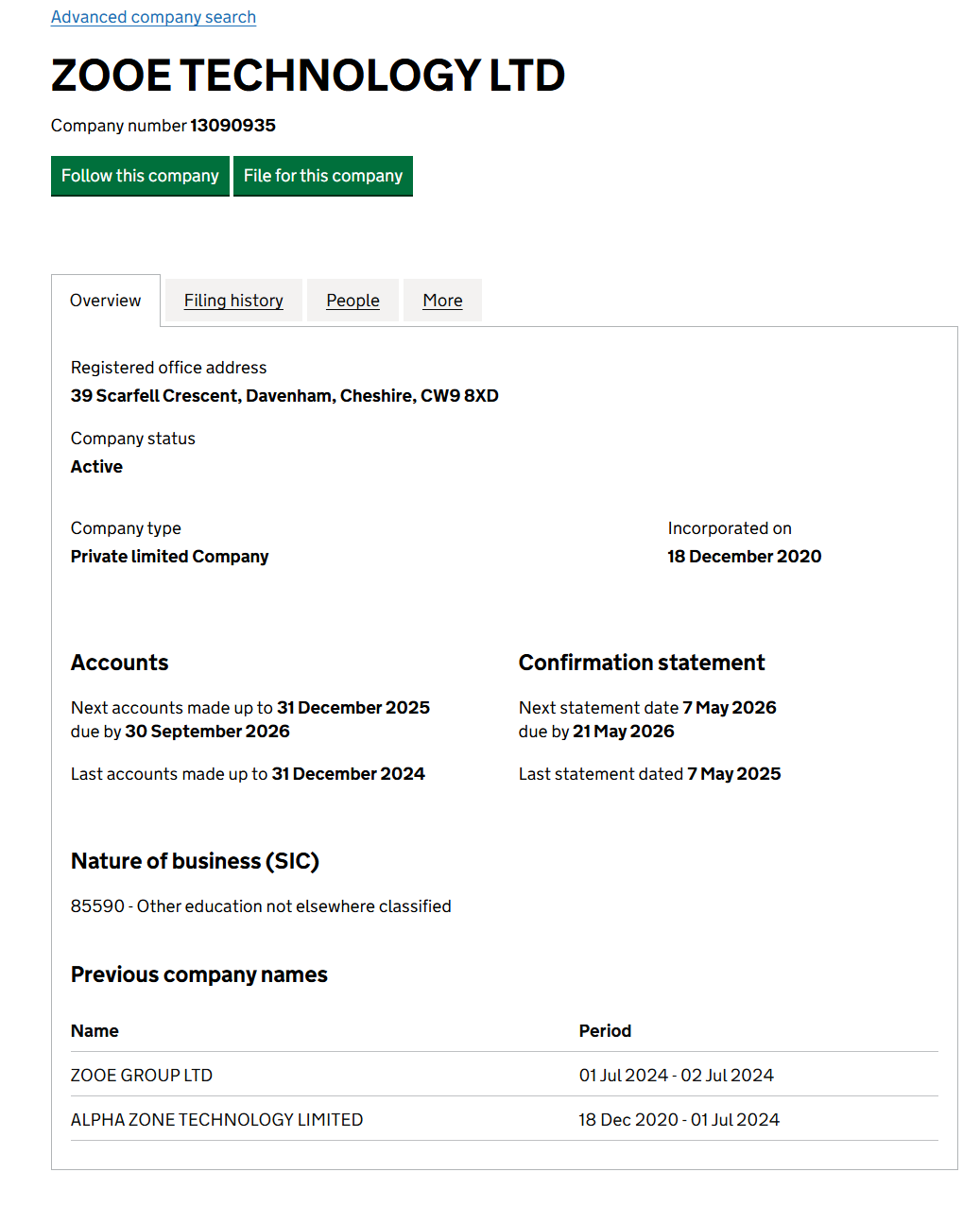This screenshot has width=980, height=1224.
Task: Click the Nature of business (SIC) heading
Action: coord(196,861)
